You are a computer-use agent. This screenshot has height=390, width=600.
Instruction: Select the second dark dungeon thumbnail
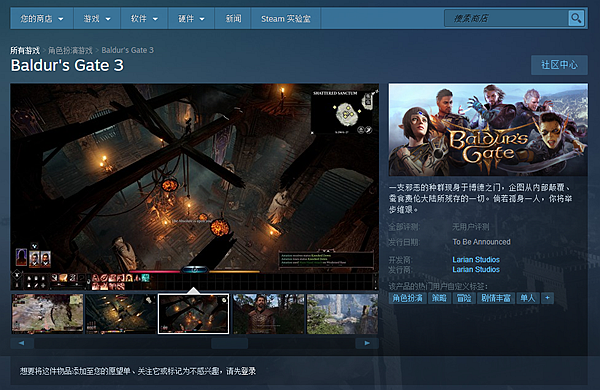(x=121, y=314)
